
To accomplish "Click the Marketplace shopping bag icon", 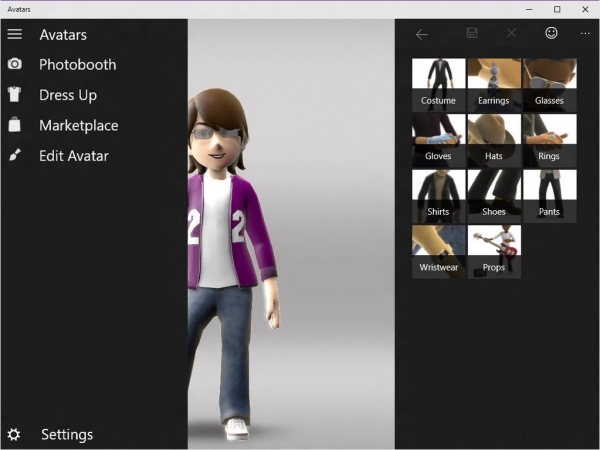I will click(15, 125).
